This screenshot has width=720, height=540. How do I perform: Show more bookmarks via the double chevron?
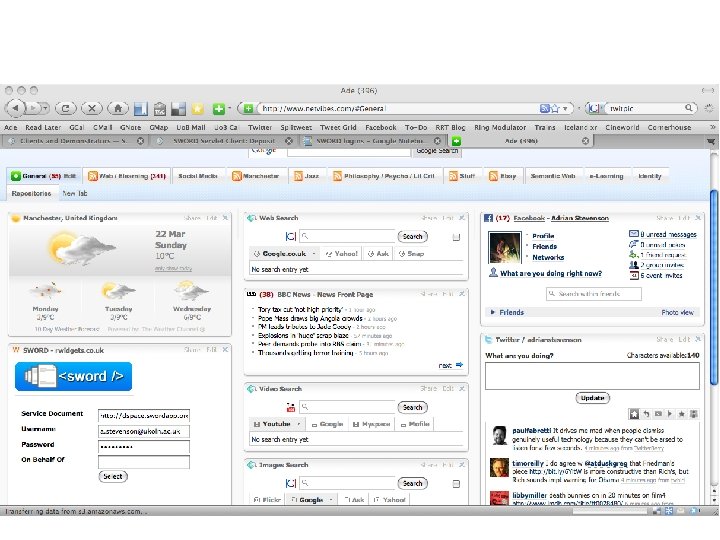(712, 127)
